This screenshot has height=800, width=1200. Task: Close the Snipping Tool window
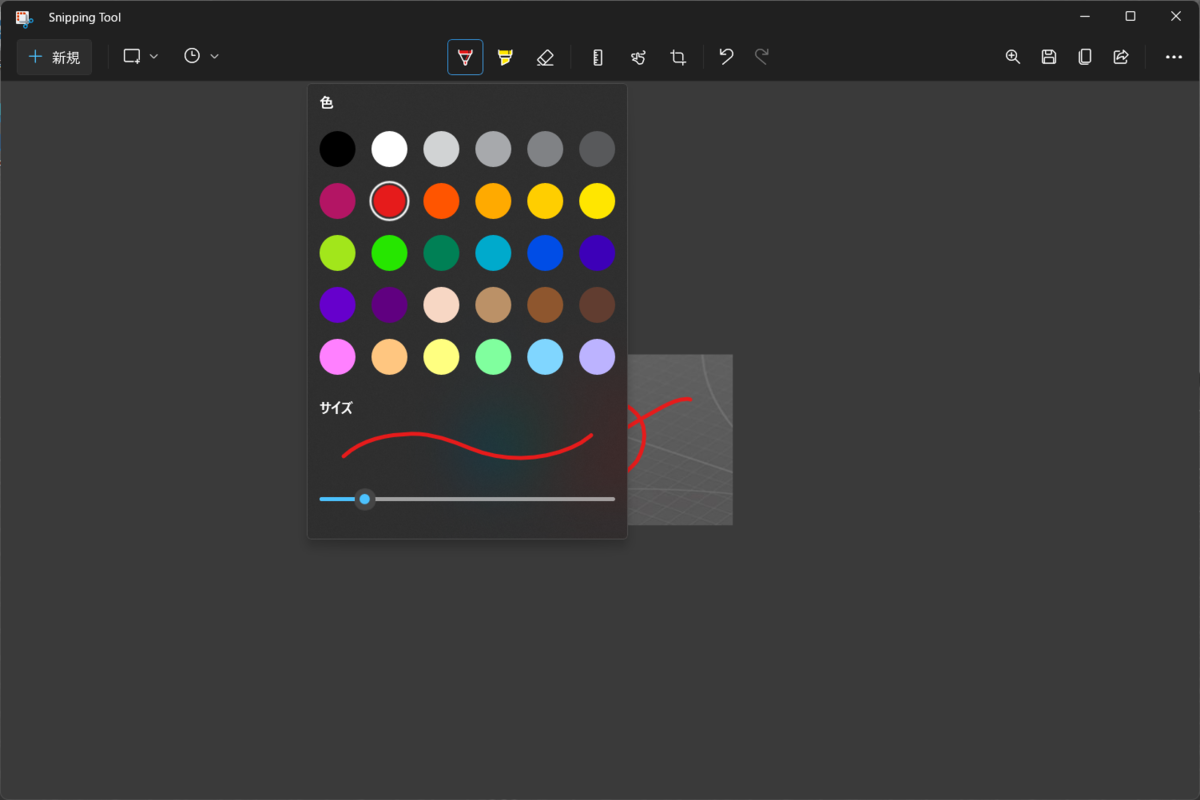point(1176,16)
